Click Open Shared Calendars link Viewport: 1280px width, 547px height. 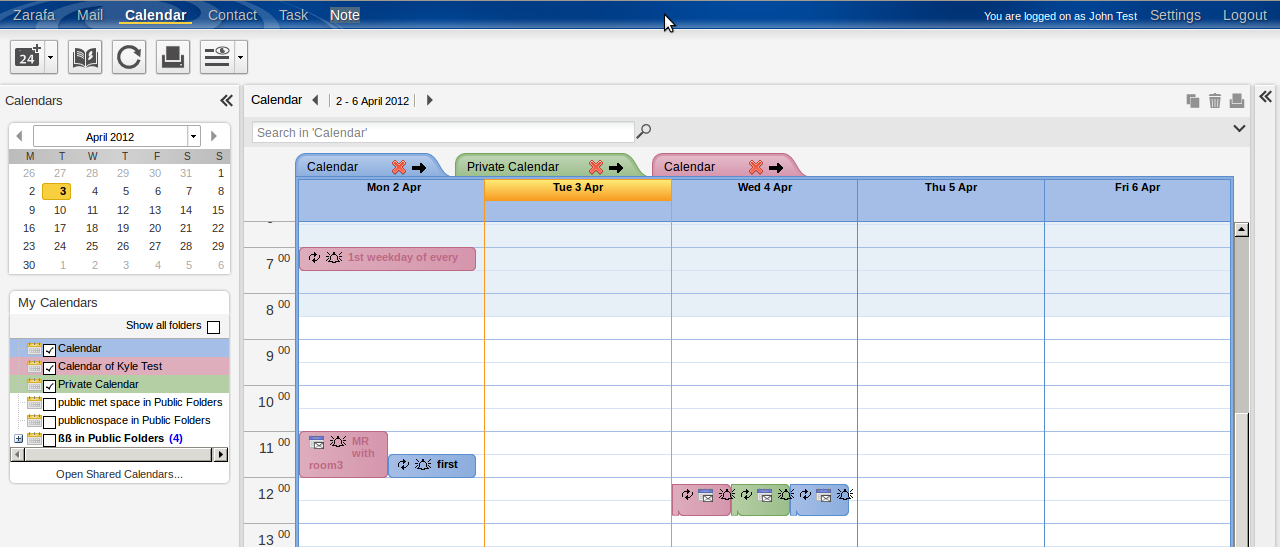click(119, 474)
